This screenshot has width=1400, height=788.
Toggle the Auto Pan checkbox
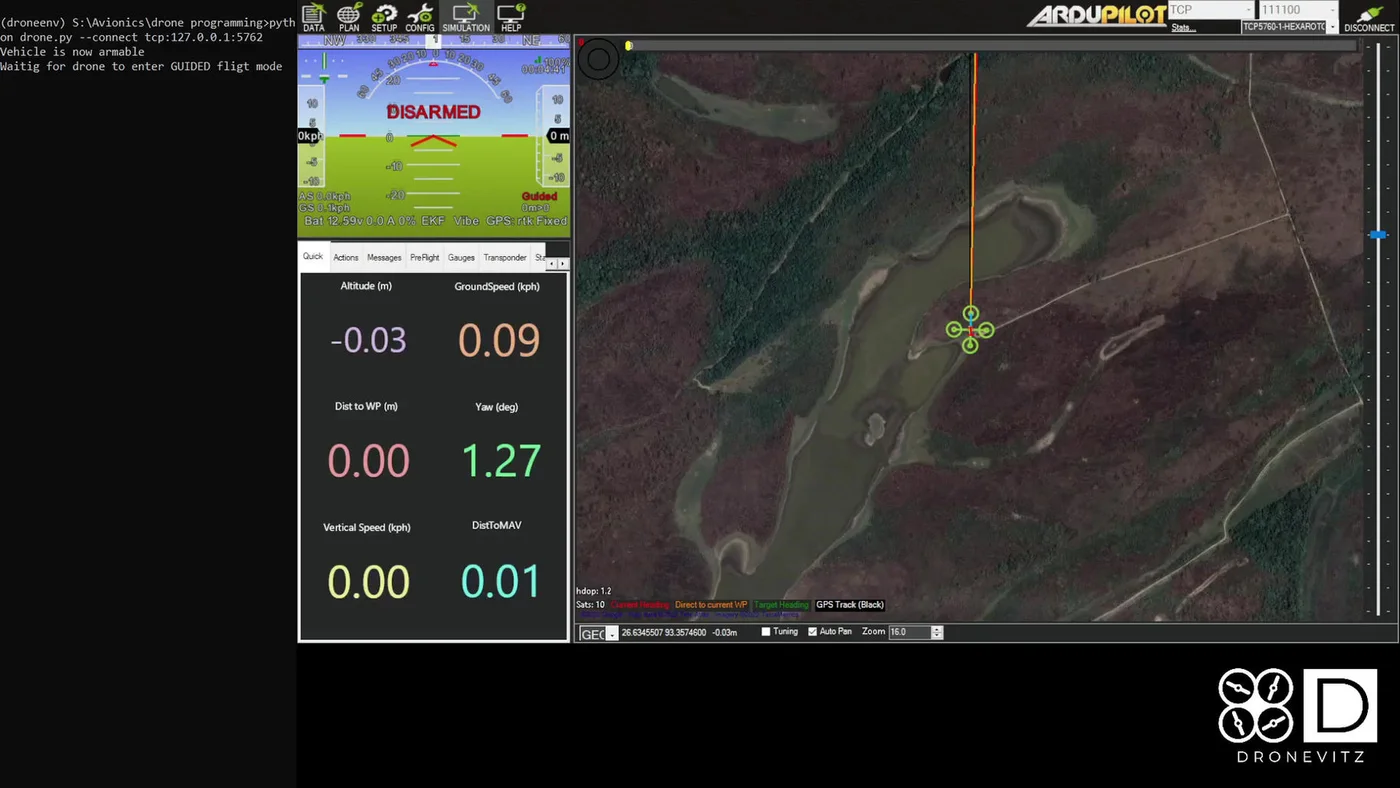[813, 632]
